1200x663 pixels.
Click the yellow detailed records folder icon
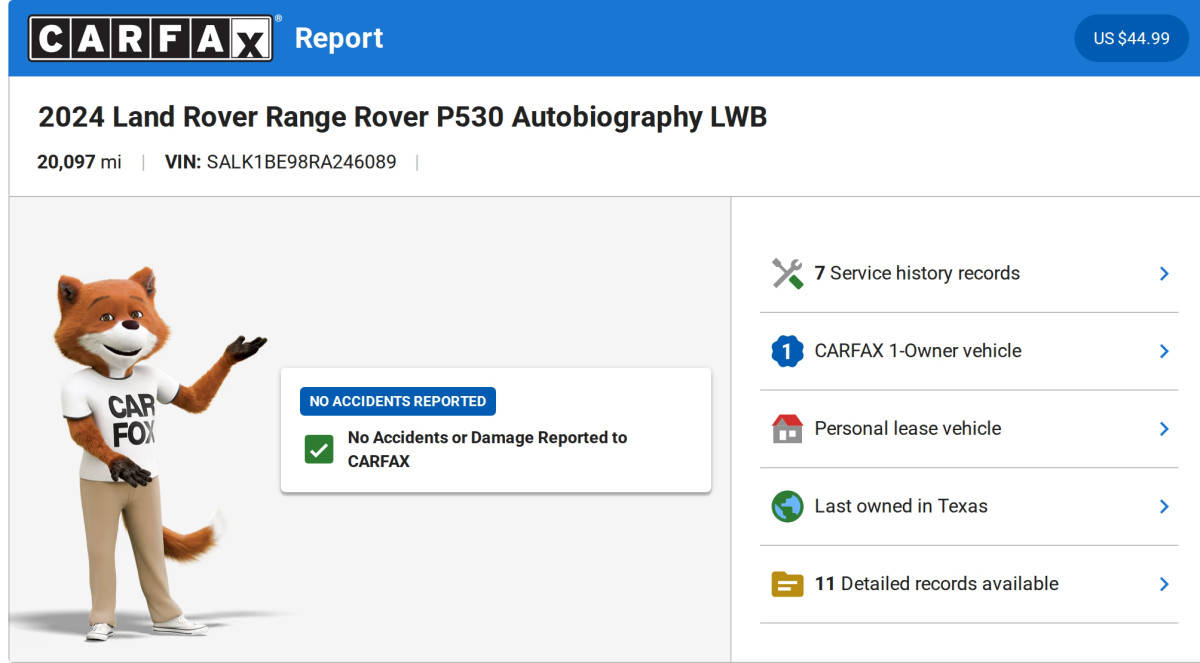pos(787,584)
